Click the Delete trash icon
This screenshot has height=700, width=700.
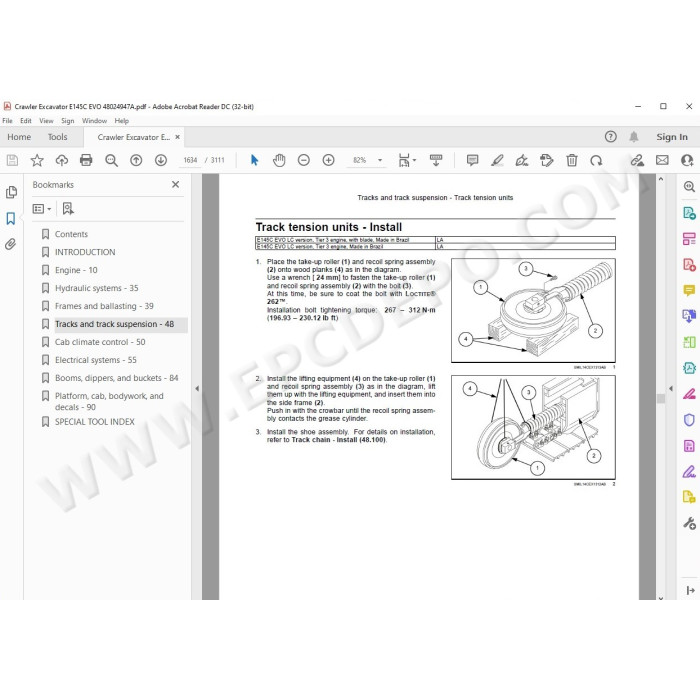pos(572,160)
